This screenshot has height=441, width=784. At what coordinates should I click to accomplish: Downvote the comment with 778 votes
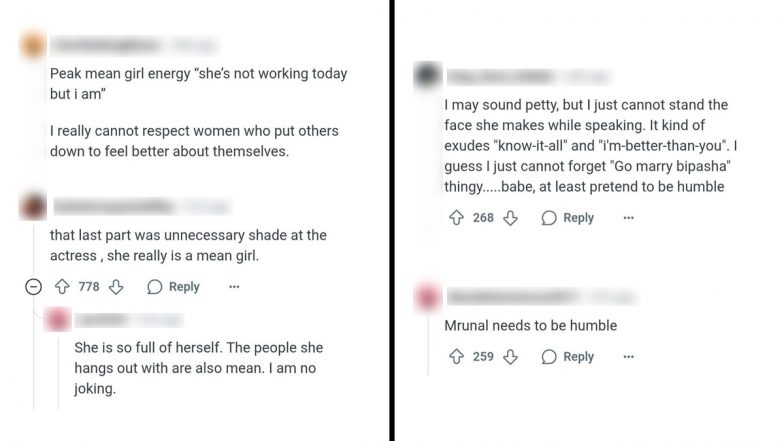pos(116,287)
